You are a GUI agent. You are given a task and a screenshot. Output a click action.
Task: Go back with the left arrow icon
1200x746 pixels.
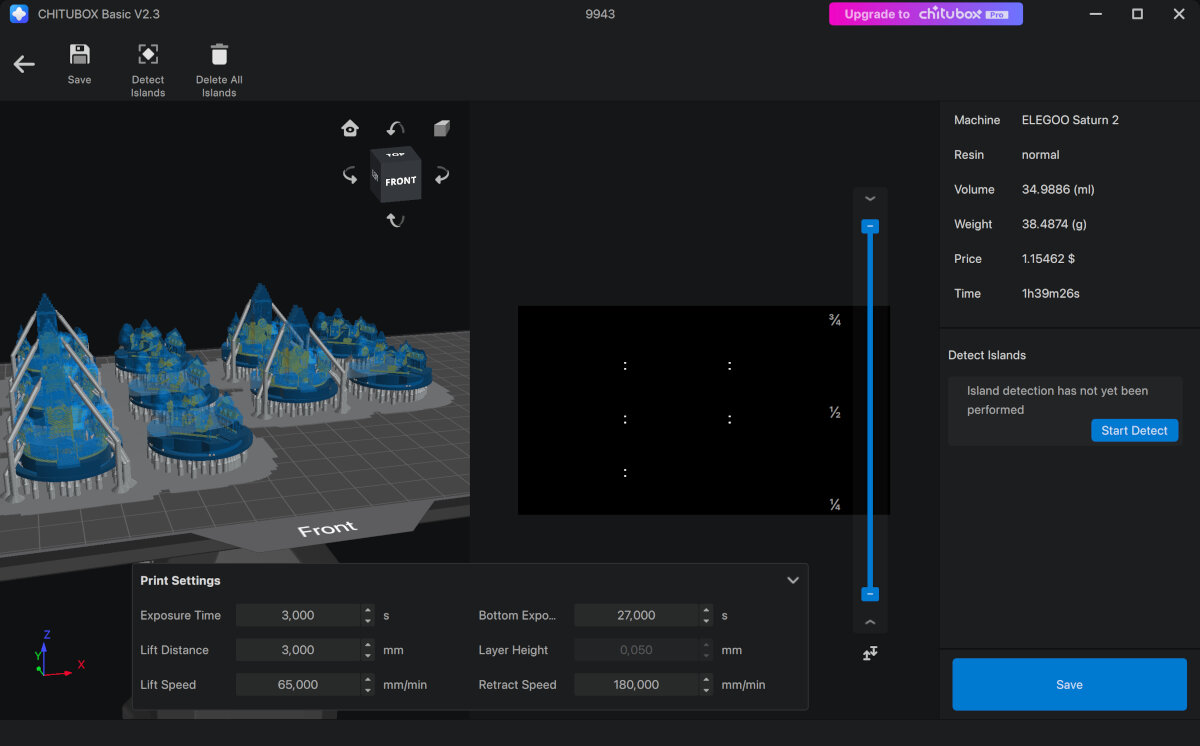point(24,64)
